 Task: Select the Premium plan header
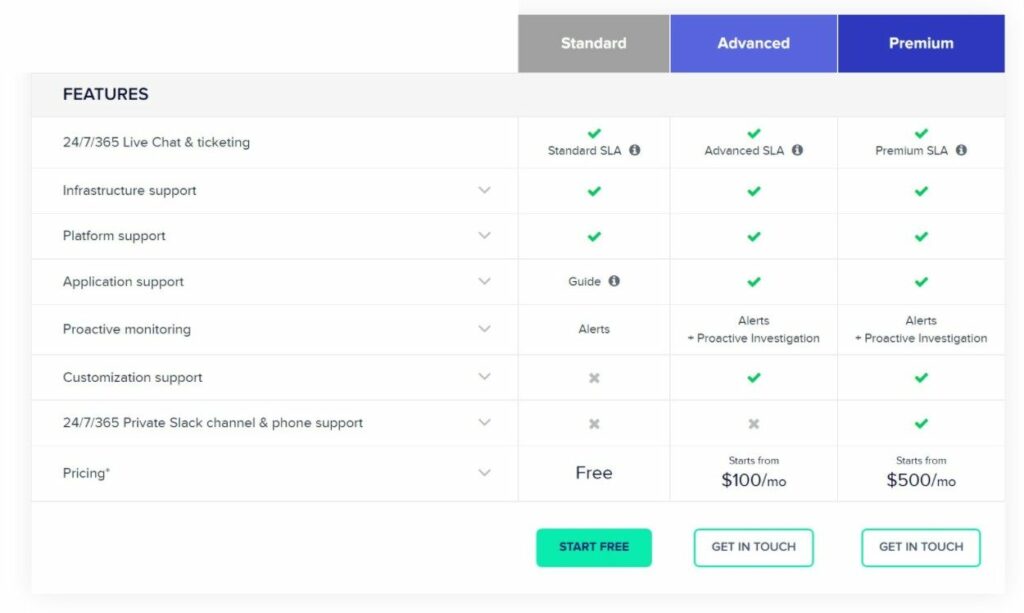(x=921, y=44)
